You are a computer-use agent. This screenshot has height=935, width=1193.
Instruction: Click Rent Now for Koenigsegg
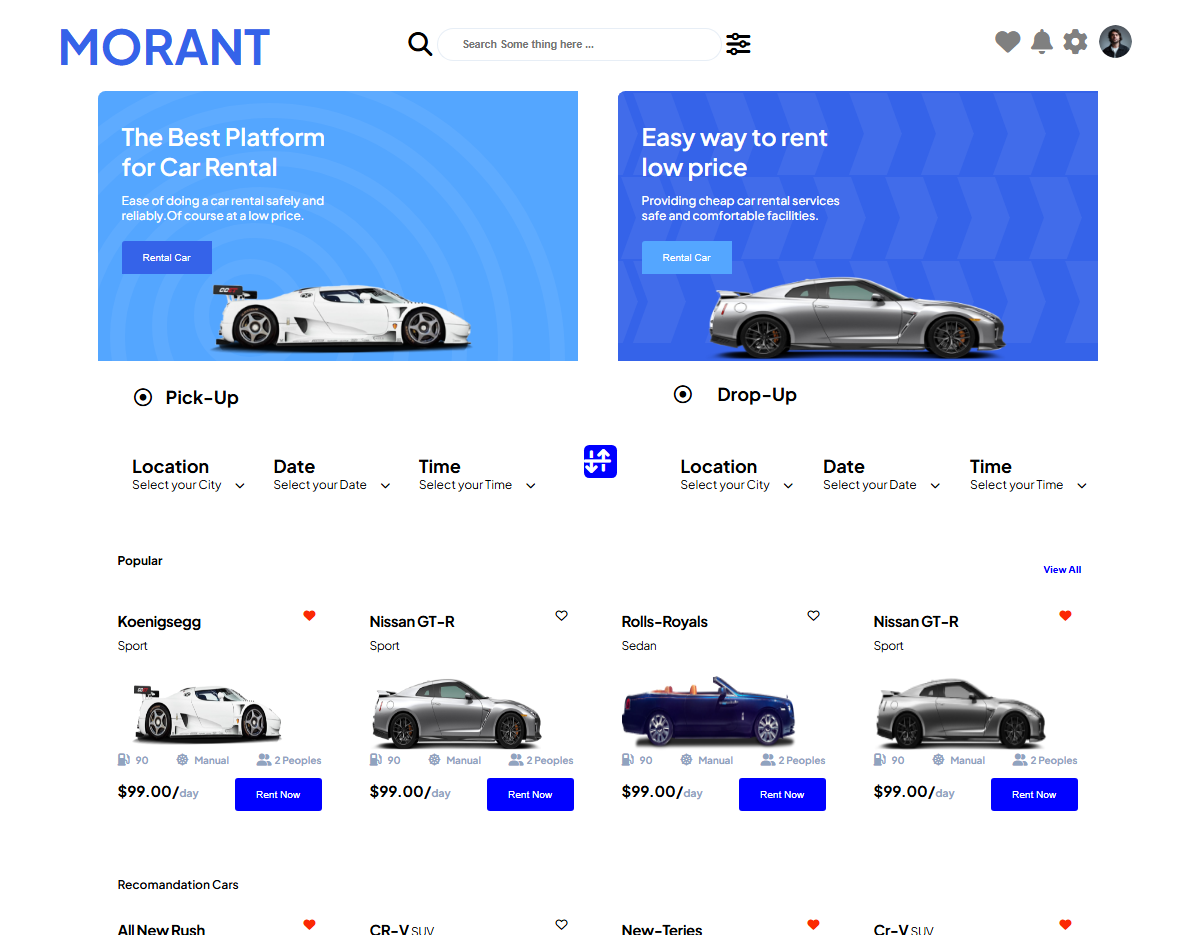coord(278,795)
